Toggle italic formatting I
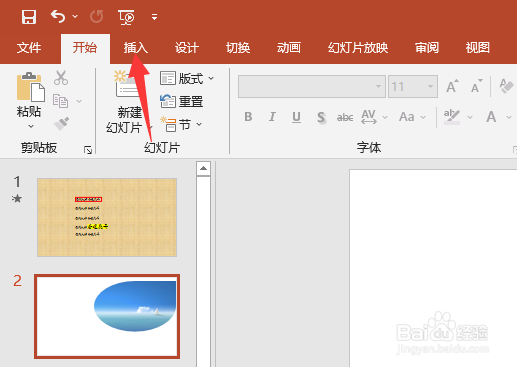 (272, 117)
